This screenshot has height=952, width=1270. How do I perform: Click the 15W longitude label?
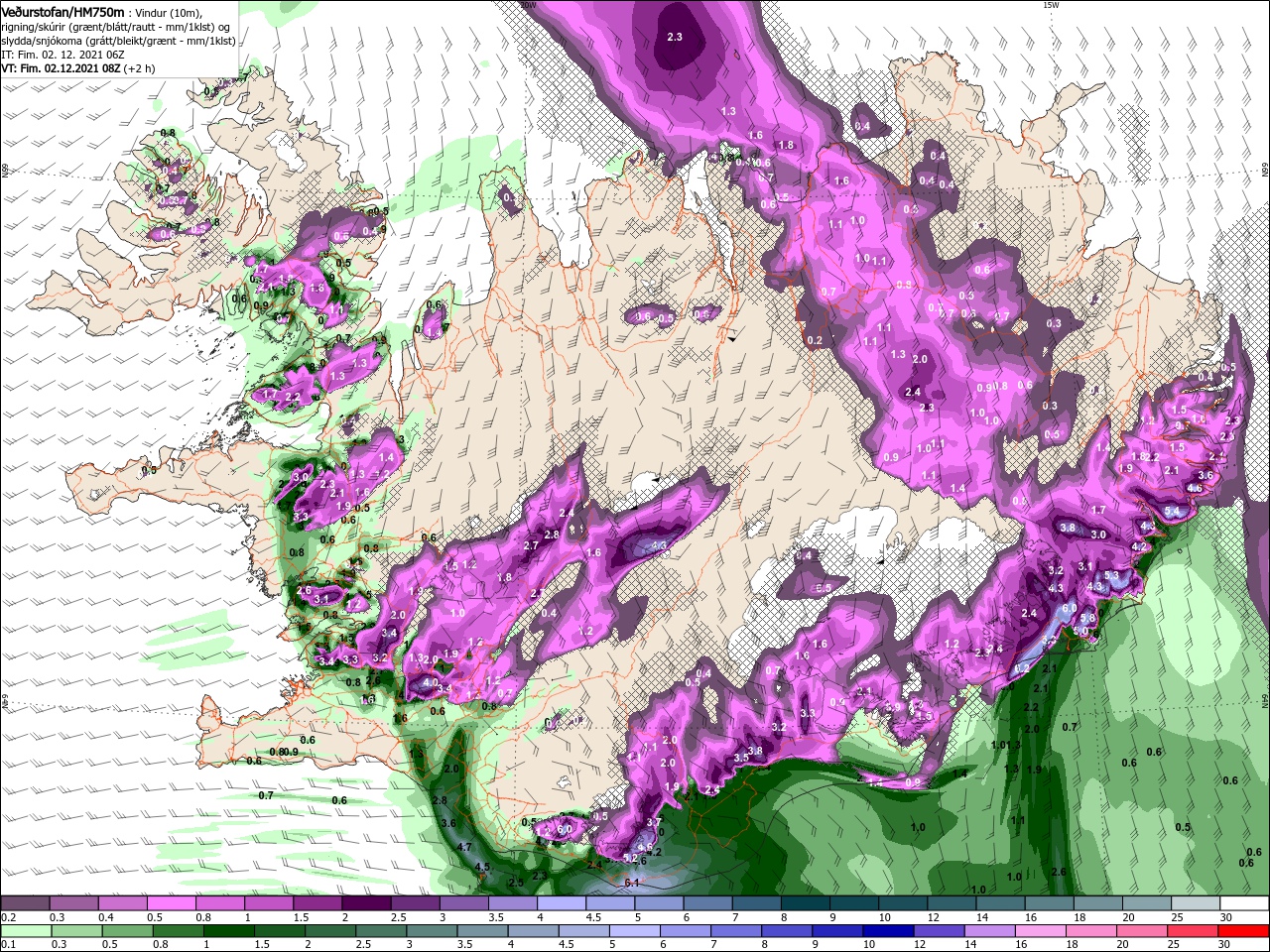(1051, 5)
